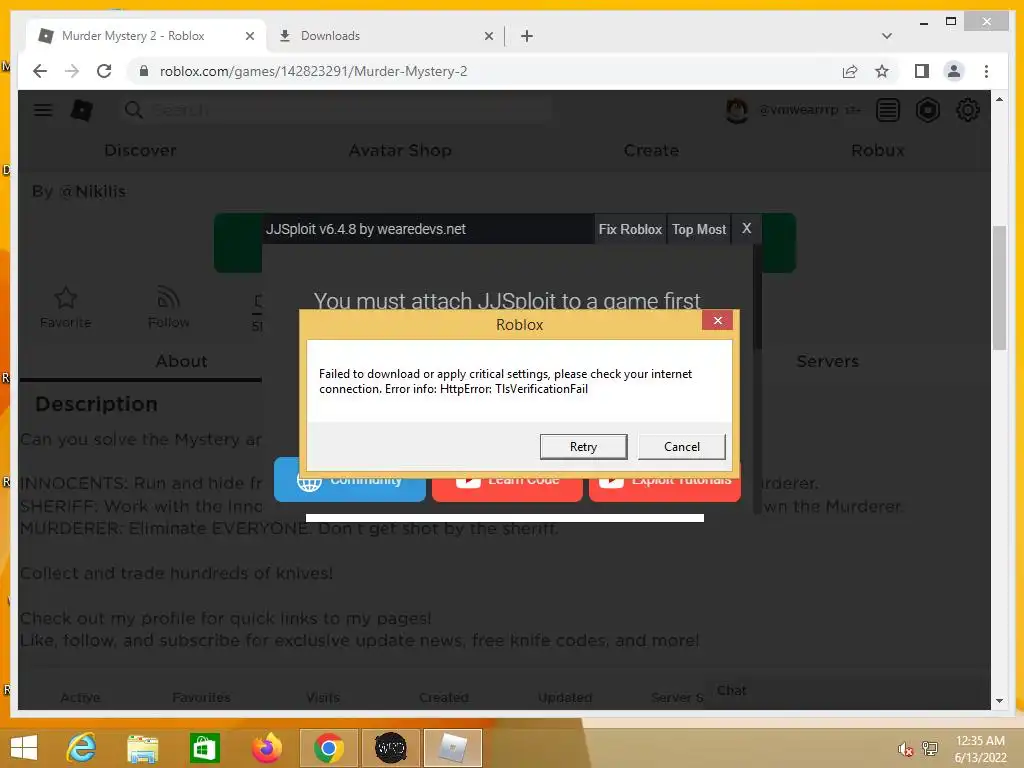Click the Roblox logo home icon

[82, 110]
